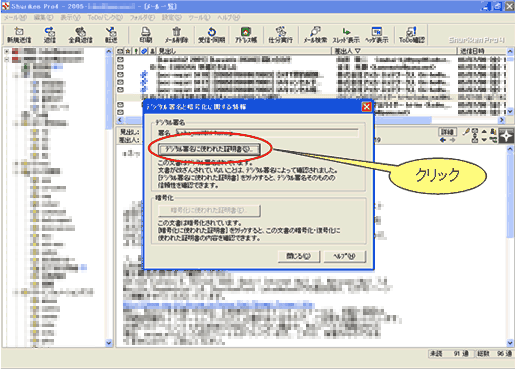Click the 返信 reply toolbar icon
Image resolution: width=515 pixels, height=369 pixels.
pos(50,35)
